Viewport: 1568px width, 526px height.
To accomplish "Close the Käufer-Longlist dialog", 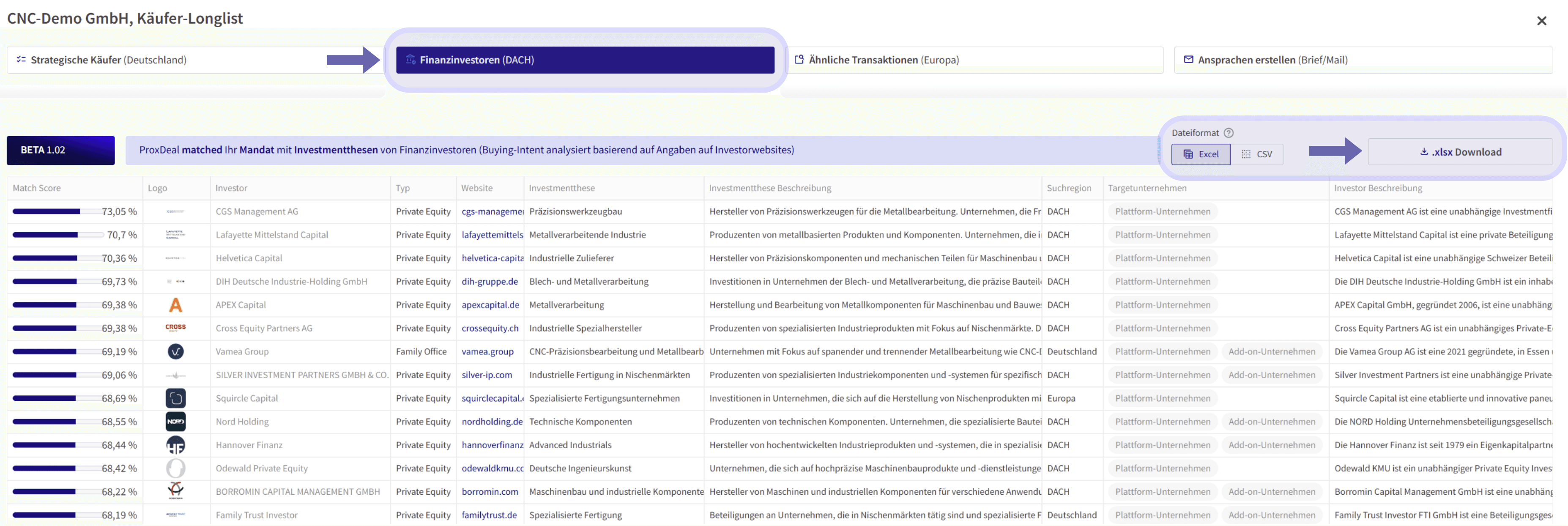I will (1541, 21).
